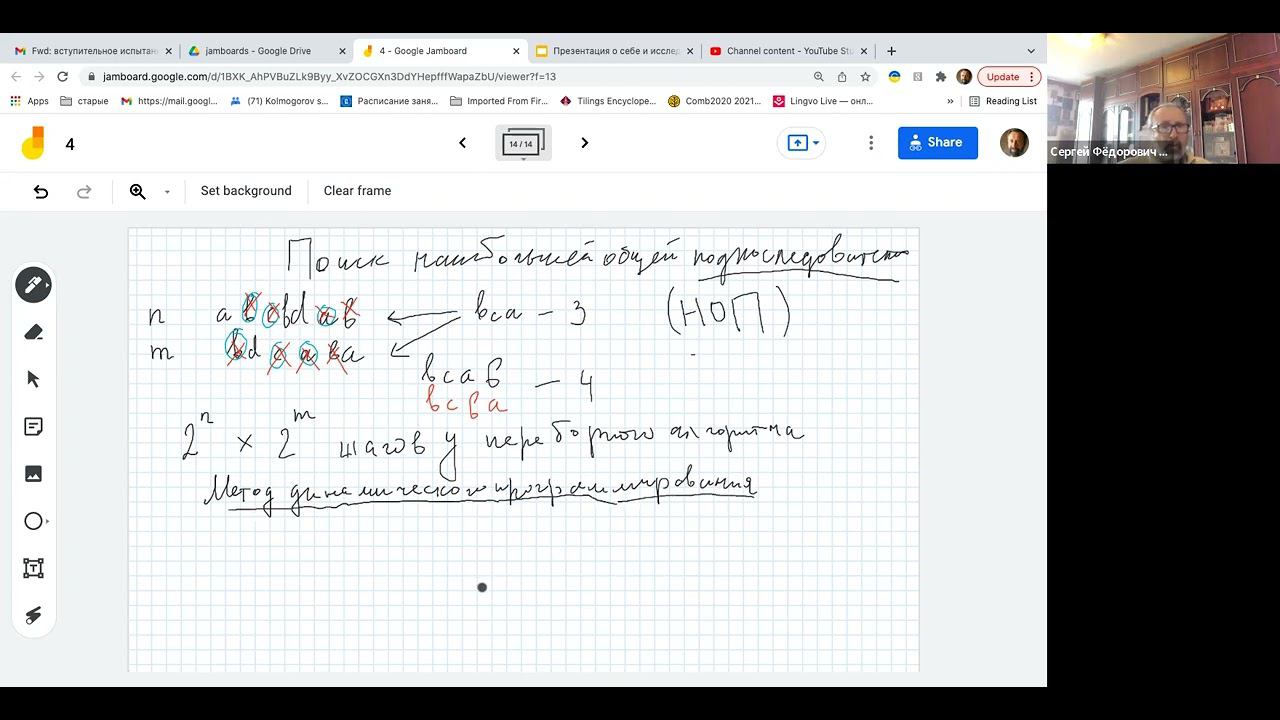
Task: Open the Chrome Update menu
Action: tap(1009, 77)
